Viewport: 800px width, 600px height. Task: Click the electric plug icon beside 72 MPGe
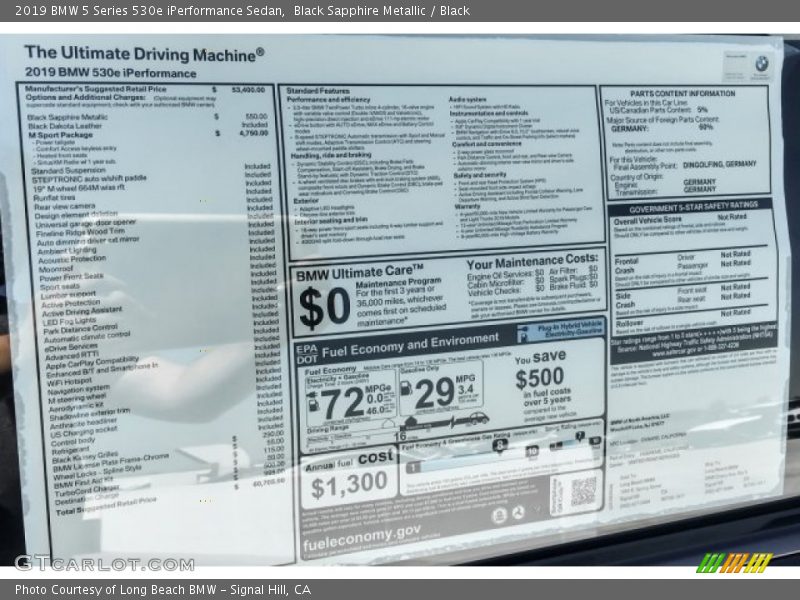[x=312, y=403]
